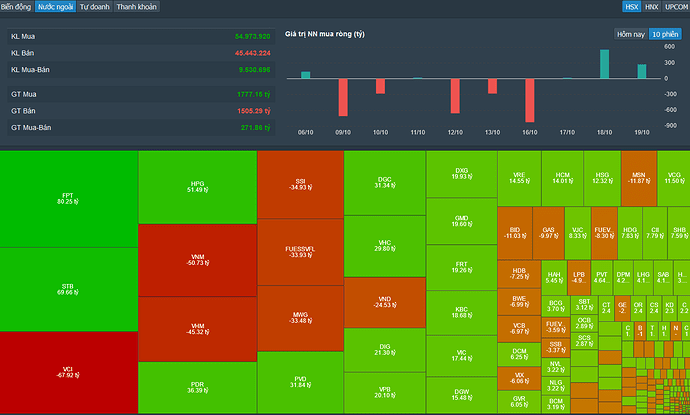Click the 19/10 green bar
Screen dimensions: 690x415
[x=642, y=71]
